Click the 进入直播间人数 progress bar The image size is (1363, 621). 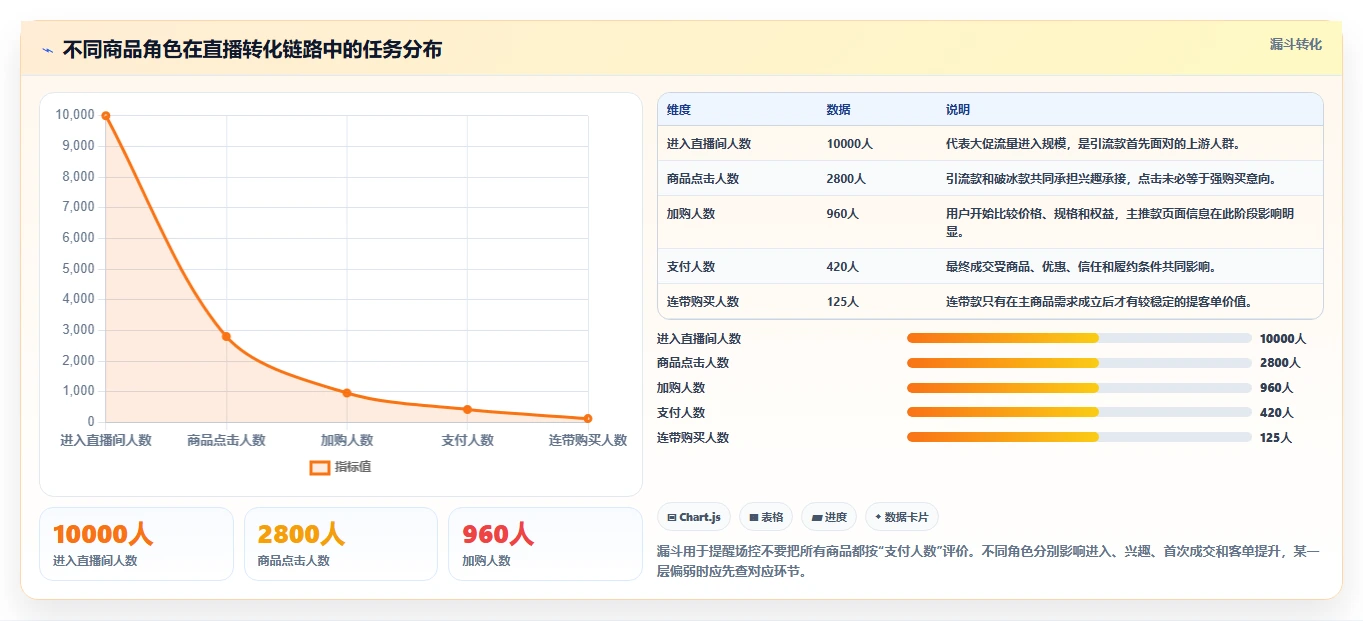click(x=1079, y=338)
